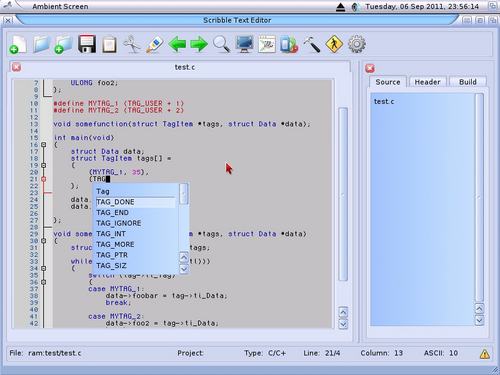Close the test.c document tab

pos(17,67)
